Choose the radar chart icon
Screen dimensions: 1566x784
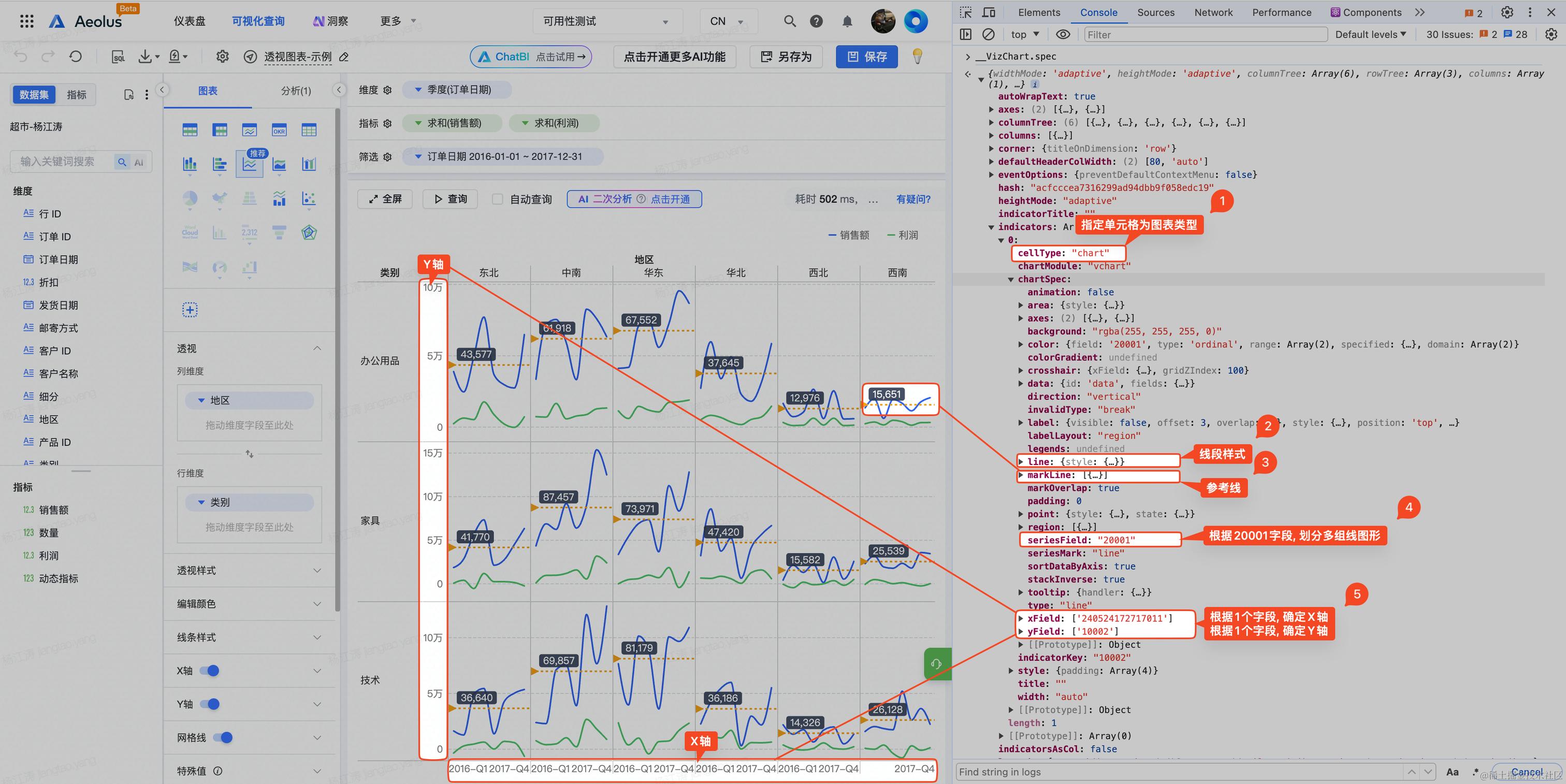309,233
